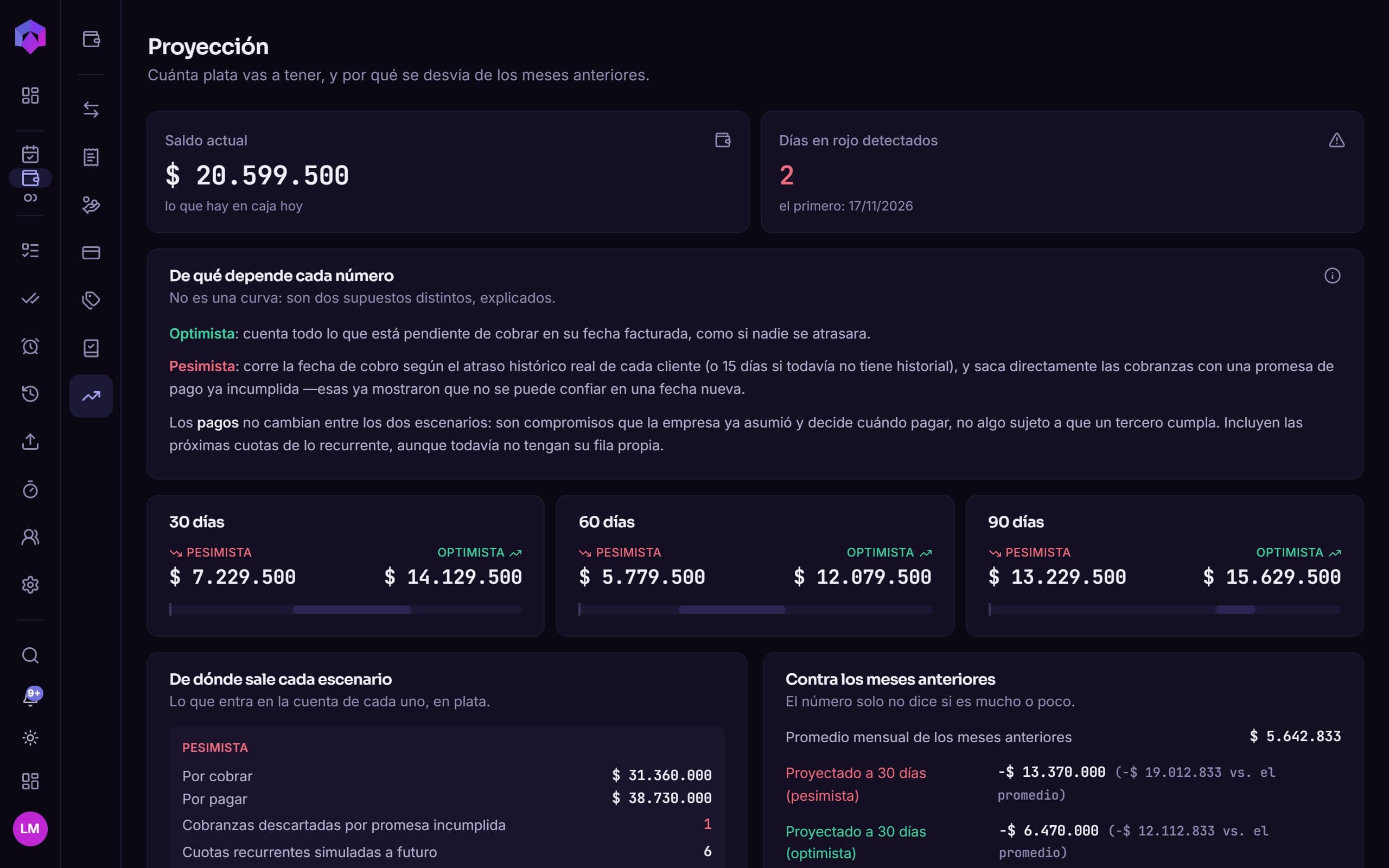
Task: Click the De dónde sale cada escenario heading
Action: 281,679
